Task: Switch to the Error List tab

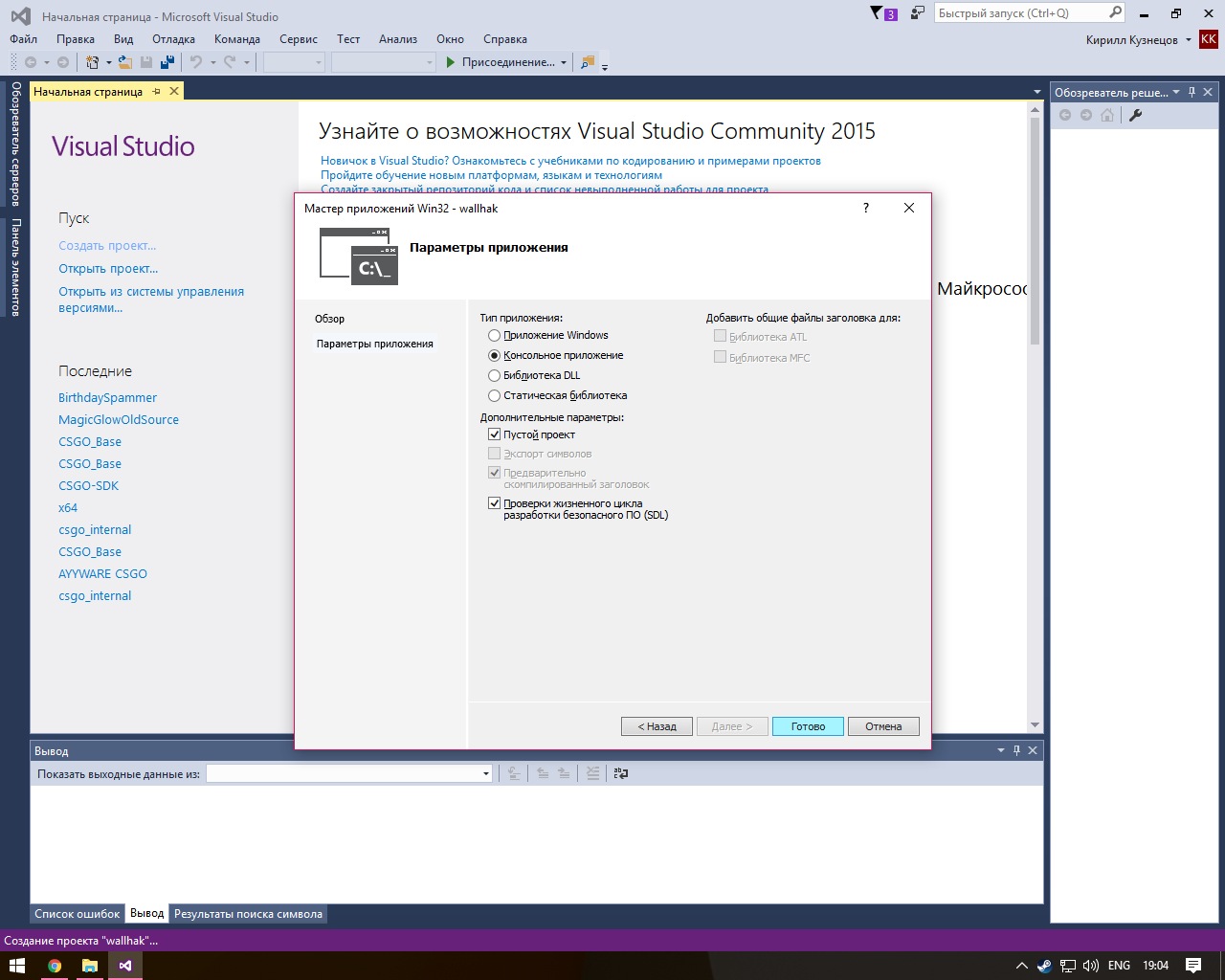Action: pos(78,914)
